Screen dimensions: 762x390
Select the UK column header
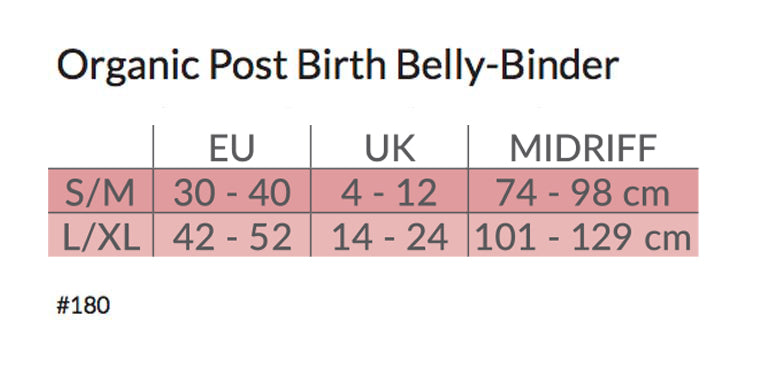click(390, 148)
